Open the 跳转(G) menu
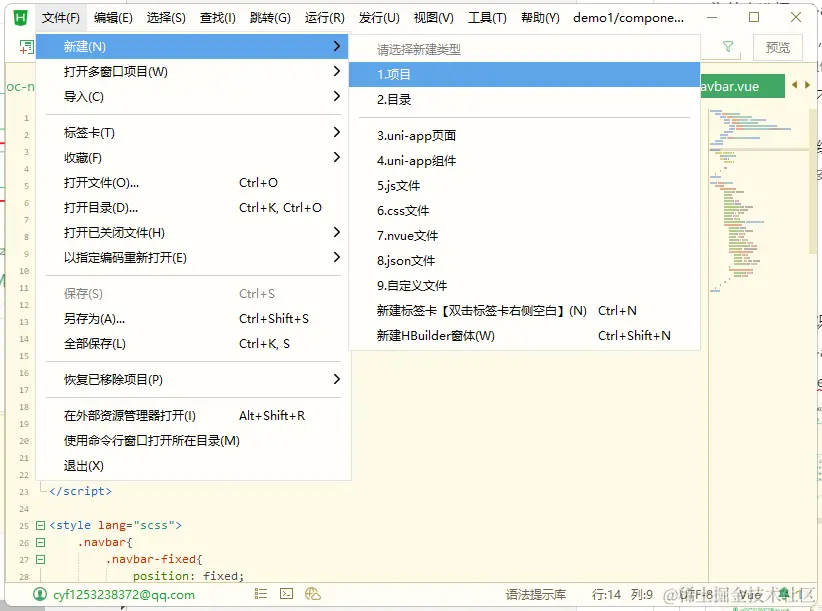 point(270,18)
